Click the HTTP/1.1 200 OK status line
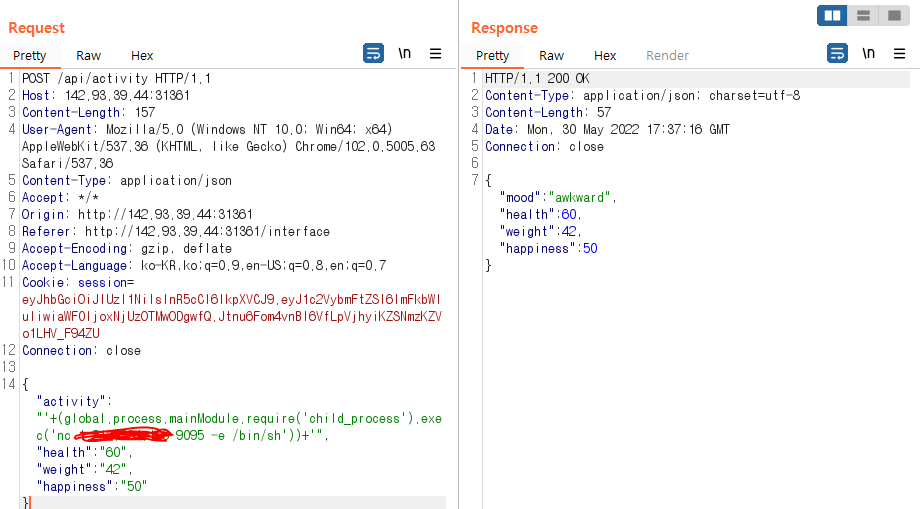This screenshot has width=922, height=509. tap(537, 78)
